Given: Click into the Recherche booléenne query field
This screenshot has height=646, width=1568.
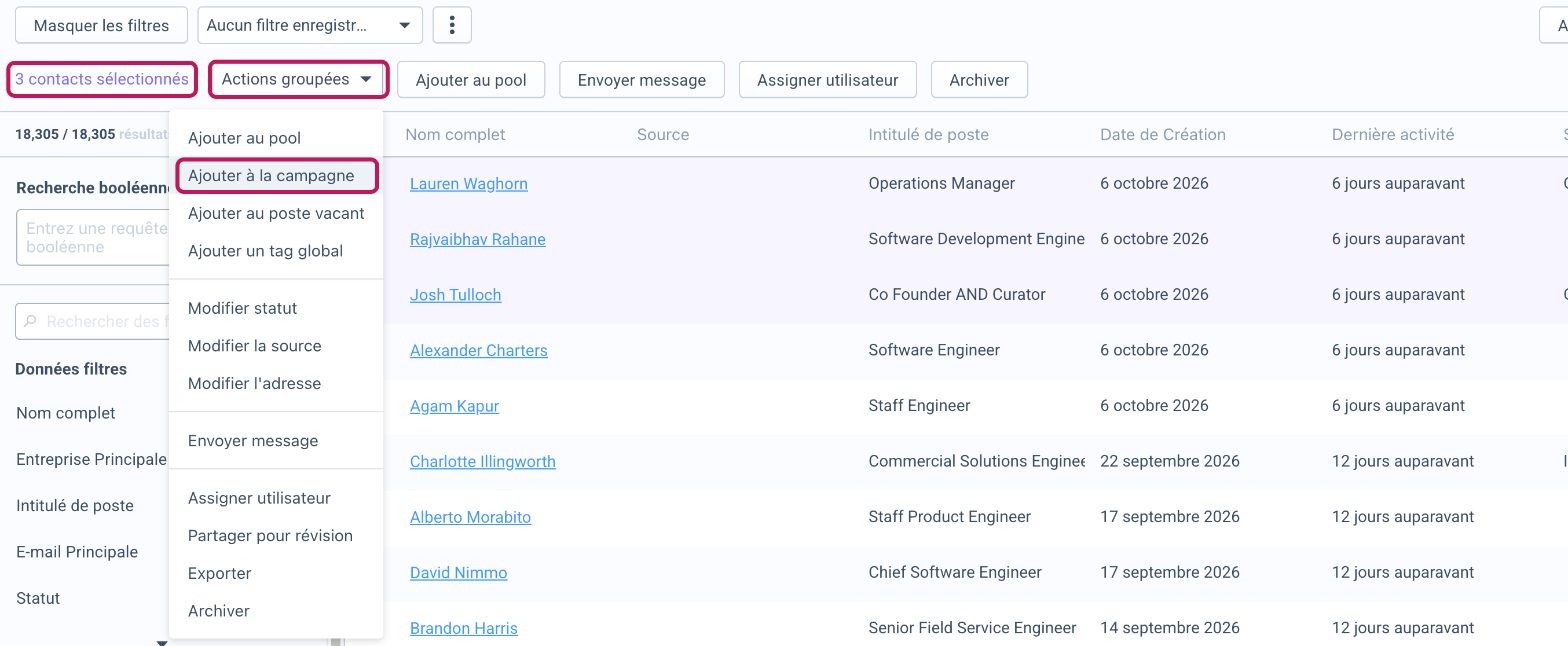Looking at the screenshot, I should click(93, 238).
